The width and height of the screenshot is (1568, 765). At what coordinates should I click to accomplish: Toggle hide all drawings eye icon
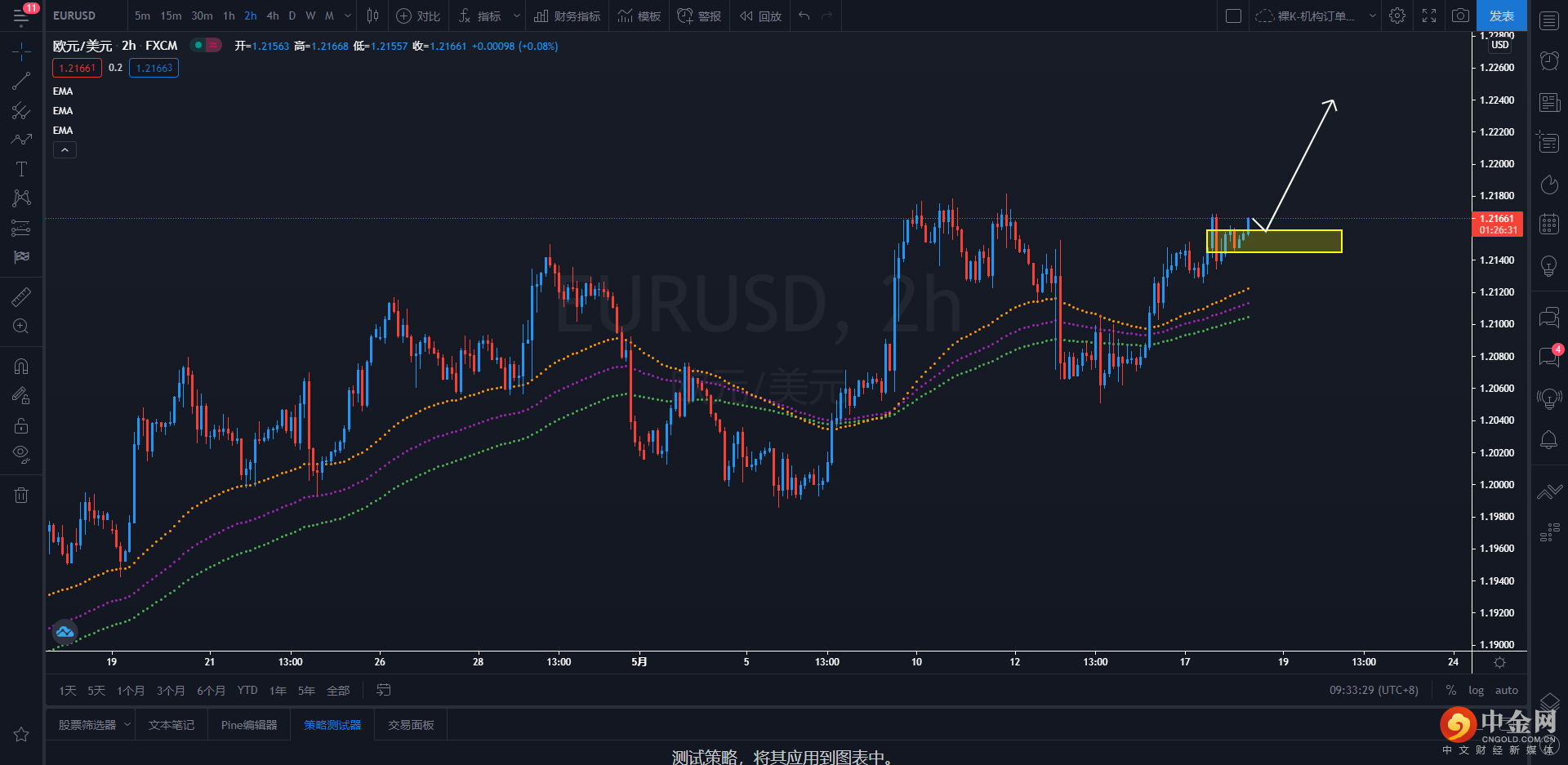coord(21,454)
